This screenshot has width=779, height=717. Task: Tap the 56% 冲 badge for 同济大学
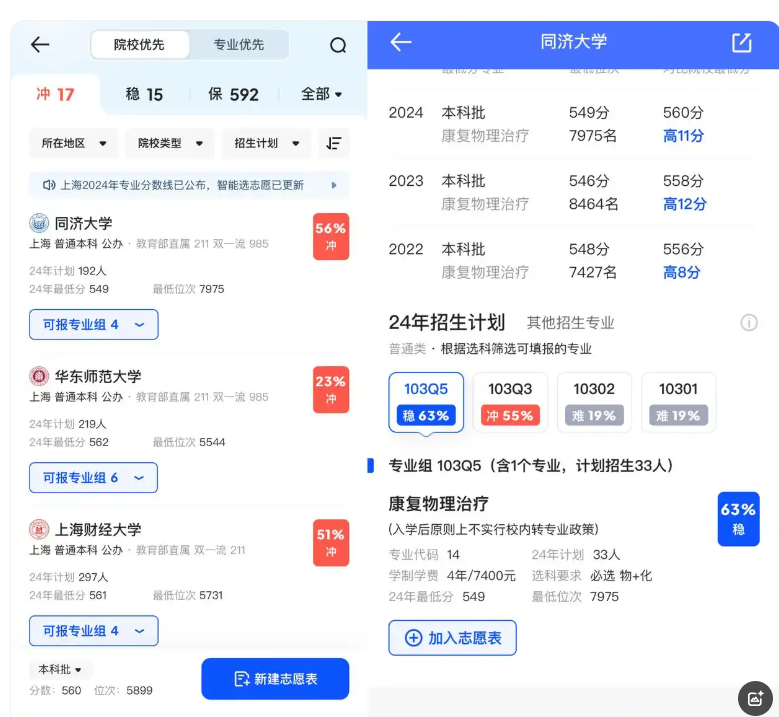[331, 237]
